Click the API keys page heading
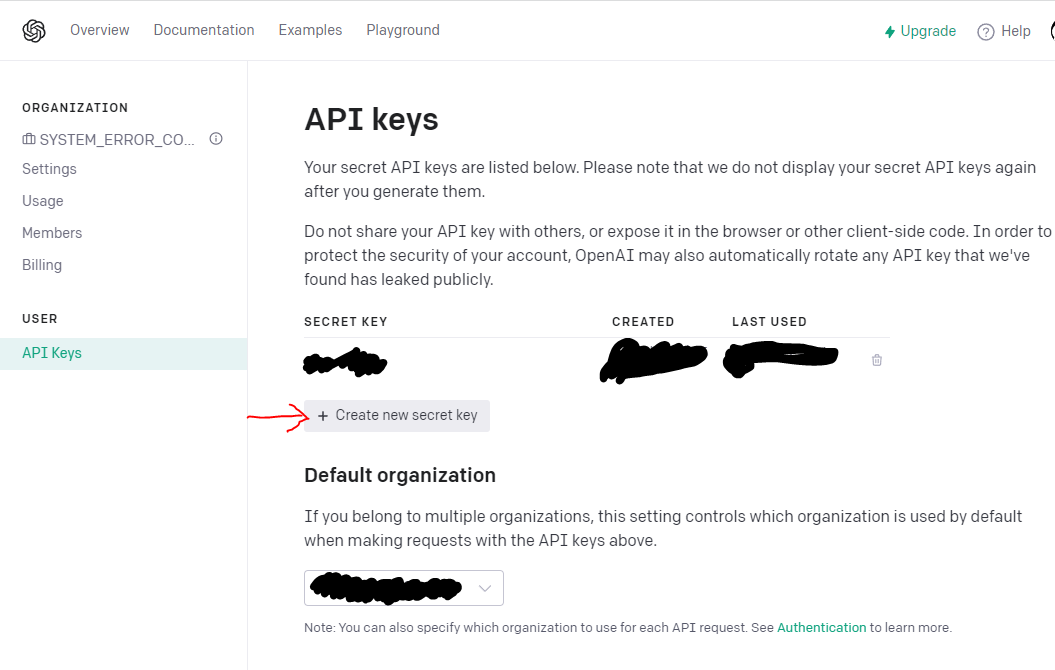Screen dimensions: 1055x670 click(x=371, y=120)
